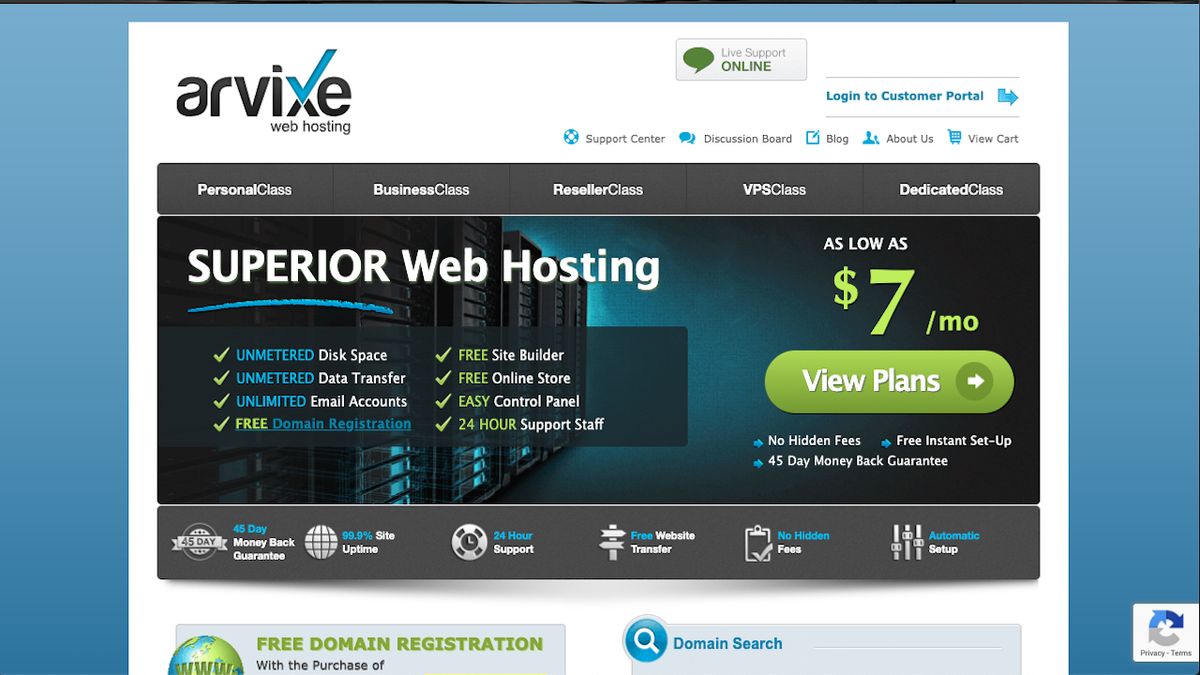Select the 99.9% Site Uptime globe icon

coord(322,541)
